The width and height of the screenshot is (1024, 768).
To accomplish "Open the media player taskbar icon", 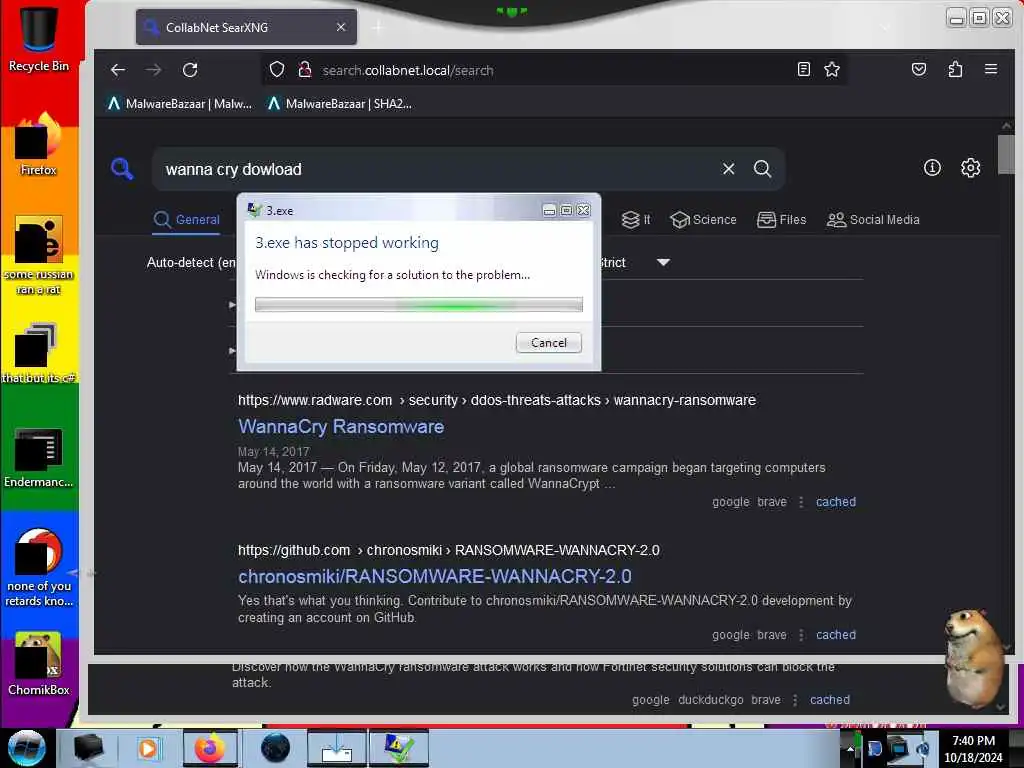I will click(148, 748).
